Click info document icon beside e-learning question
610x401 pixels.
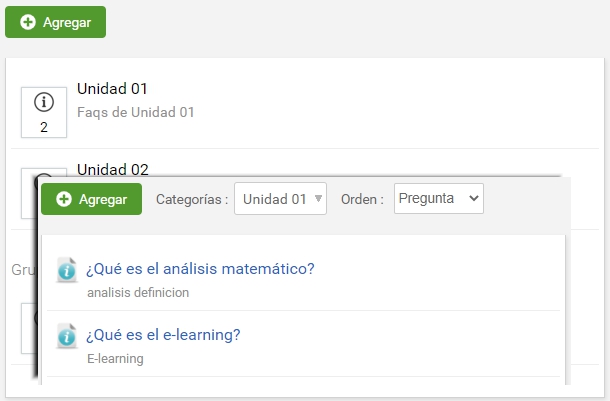(67, 336)
